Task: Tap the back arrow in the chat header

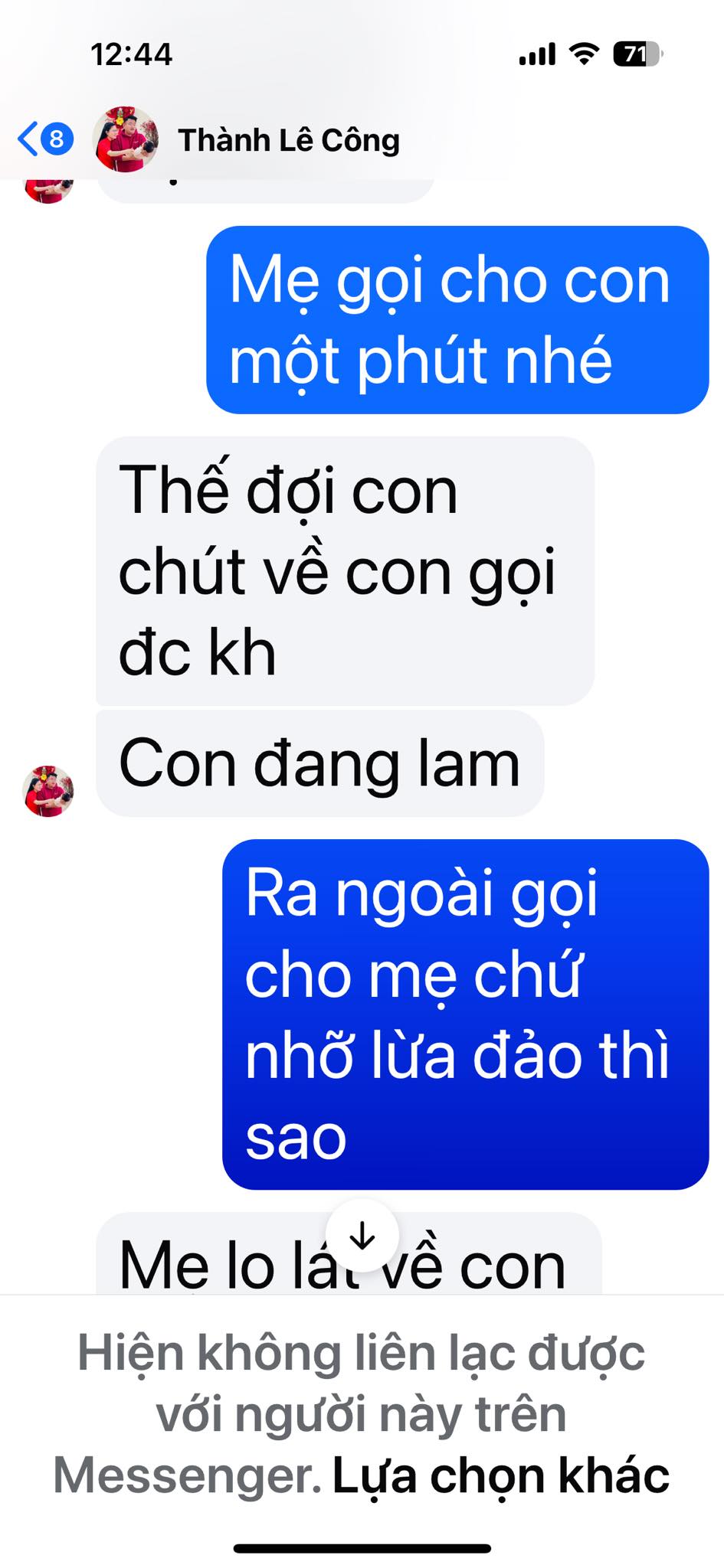Action: click(x=28, y=139)
